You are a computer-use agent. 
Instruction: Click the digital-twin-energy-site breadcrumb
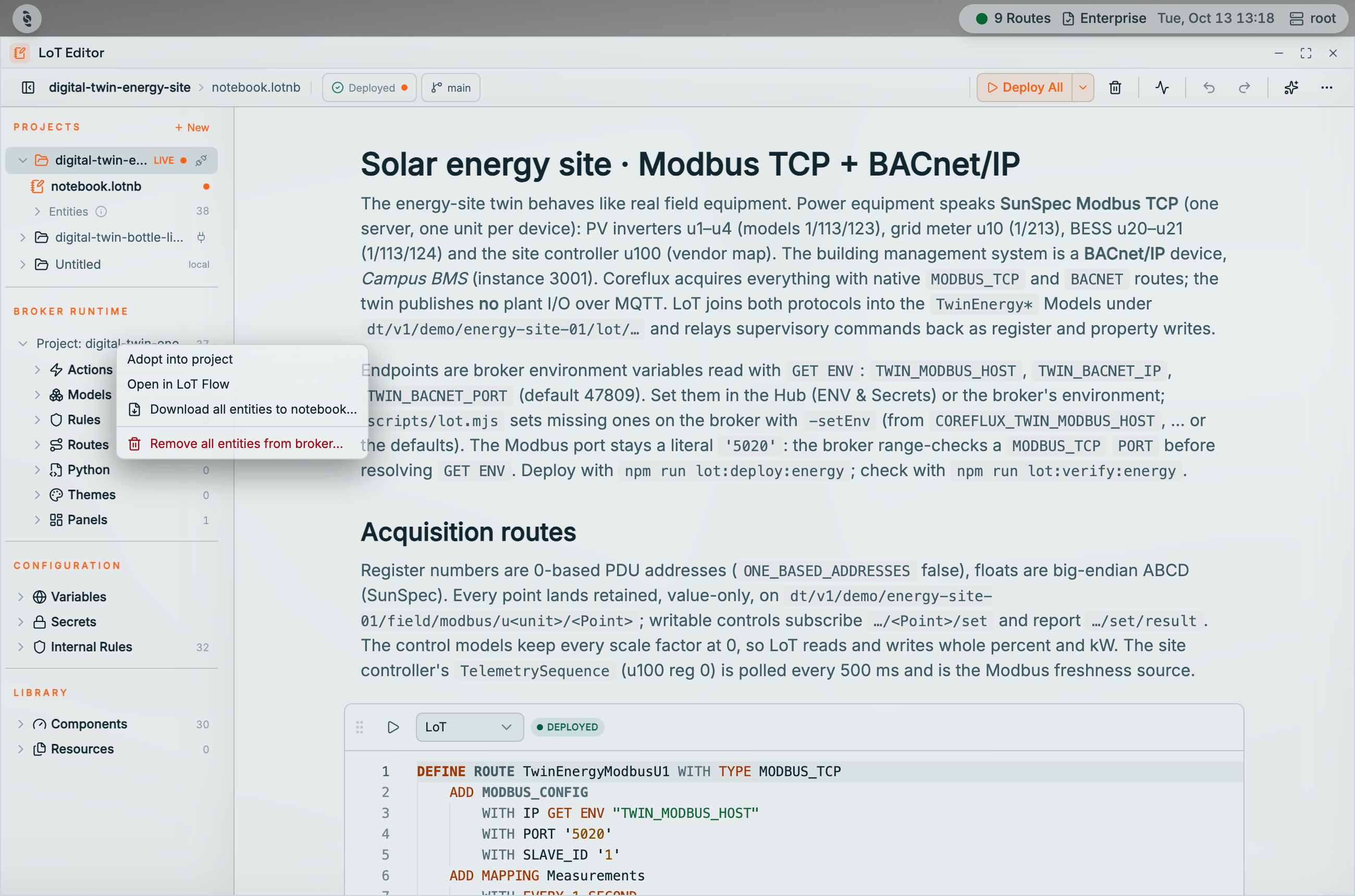pyautogui.click(x=119, y=88)
